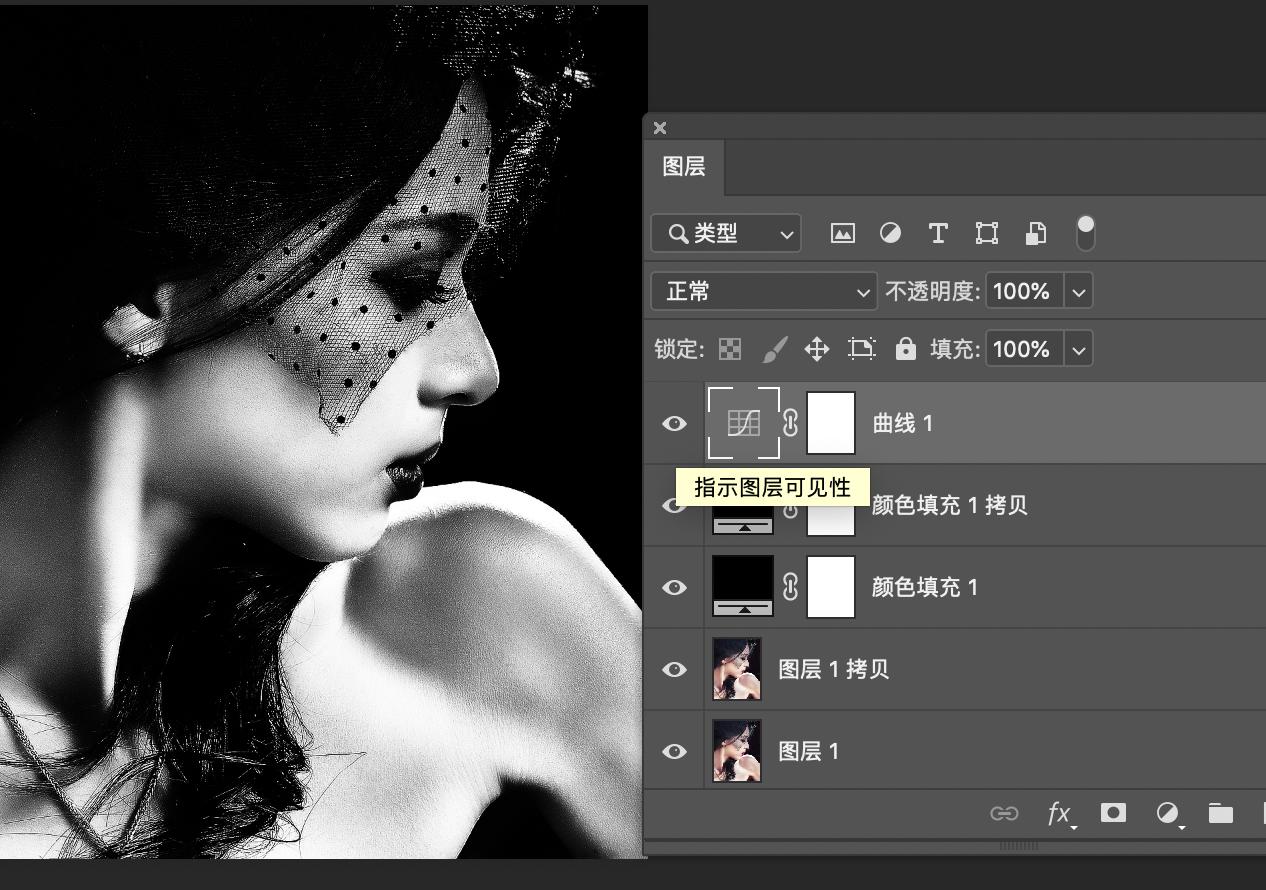
Task: Click mask link icon on 颜色填充 1
Action: coord(791,587)
